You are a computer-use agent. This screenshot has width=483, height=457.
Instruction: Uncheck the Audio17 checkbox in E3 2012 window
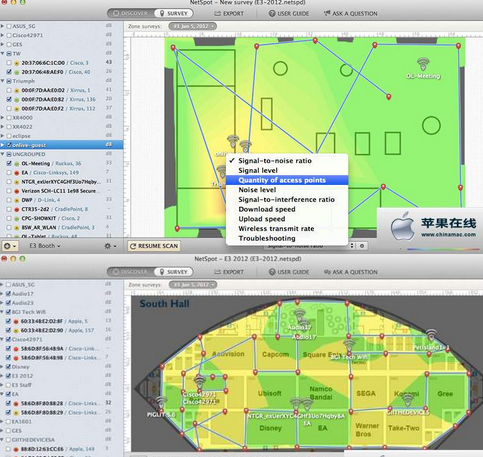tap(9, 294)
